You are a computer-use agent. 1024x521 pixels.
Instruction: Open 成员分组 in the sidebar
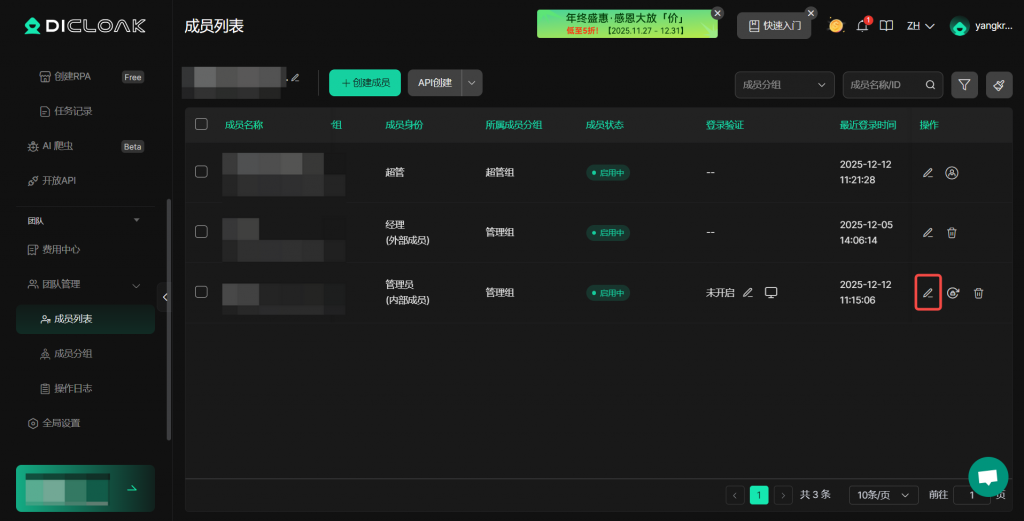click(79, 353)
